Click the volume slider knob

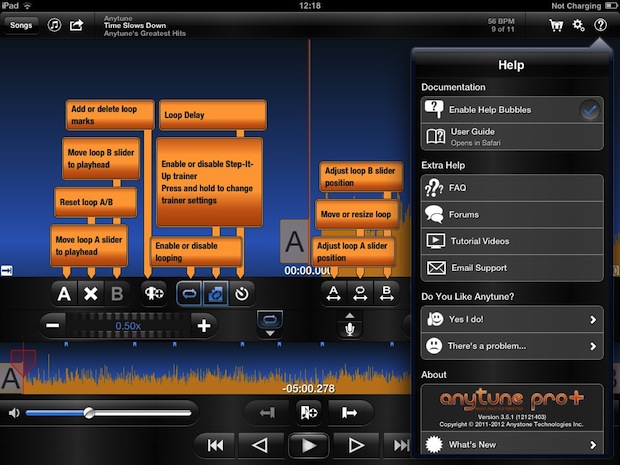point(89,413)
